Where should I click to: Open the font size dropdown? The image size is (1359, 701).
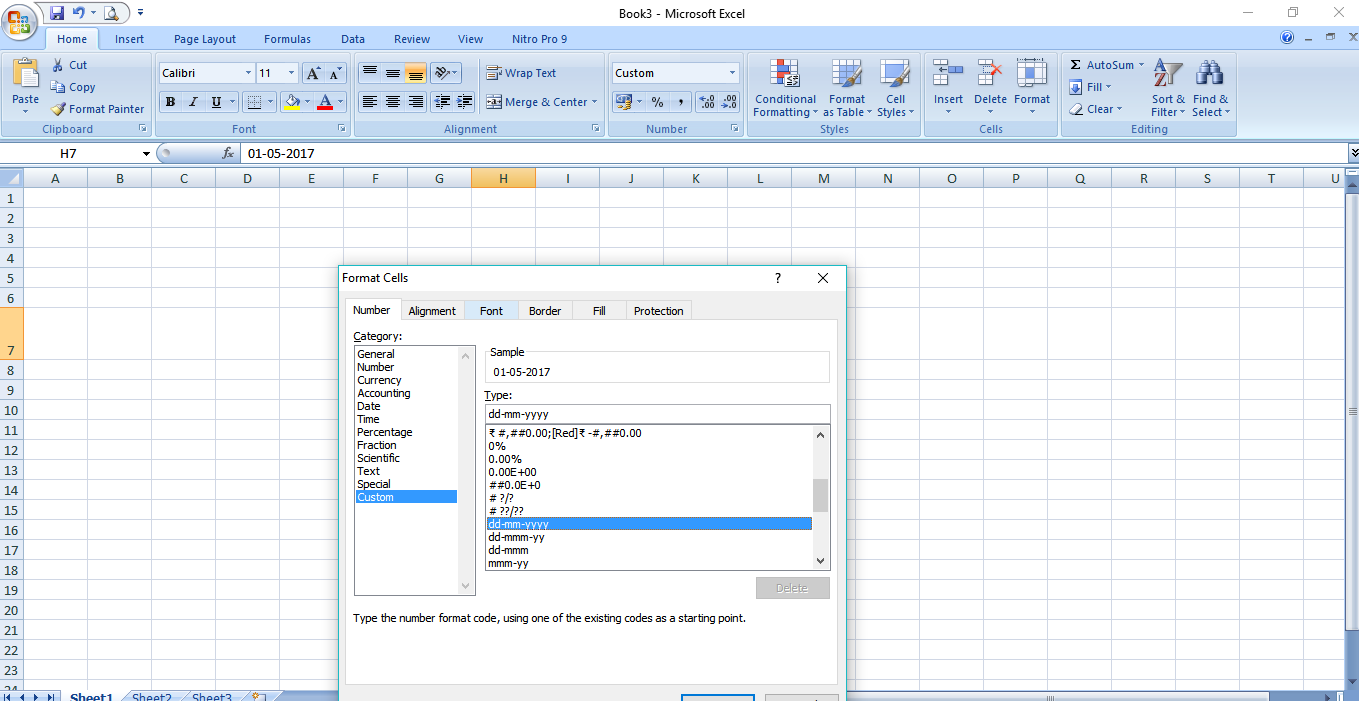pos(289,72)
